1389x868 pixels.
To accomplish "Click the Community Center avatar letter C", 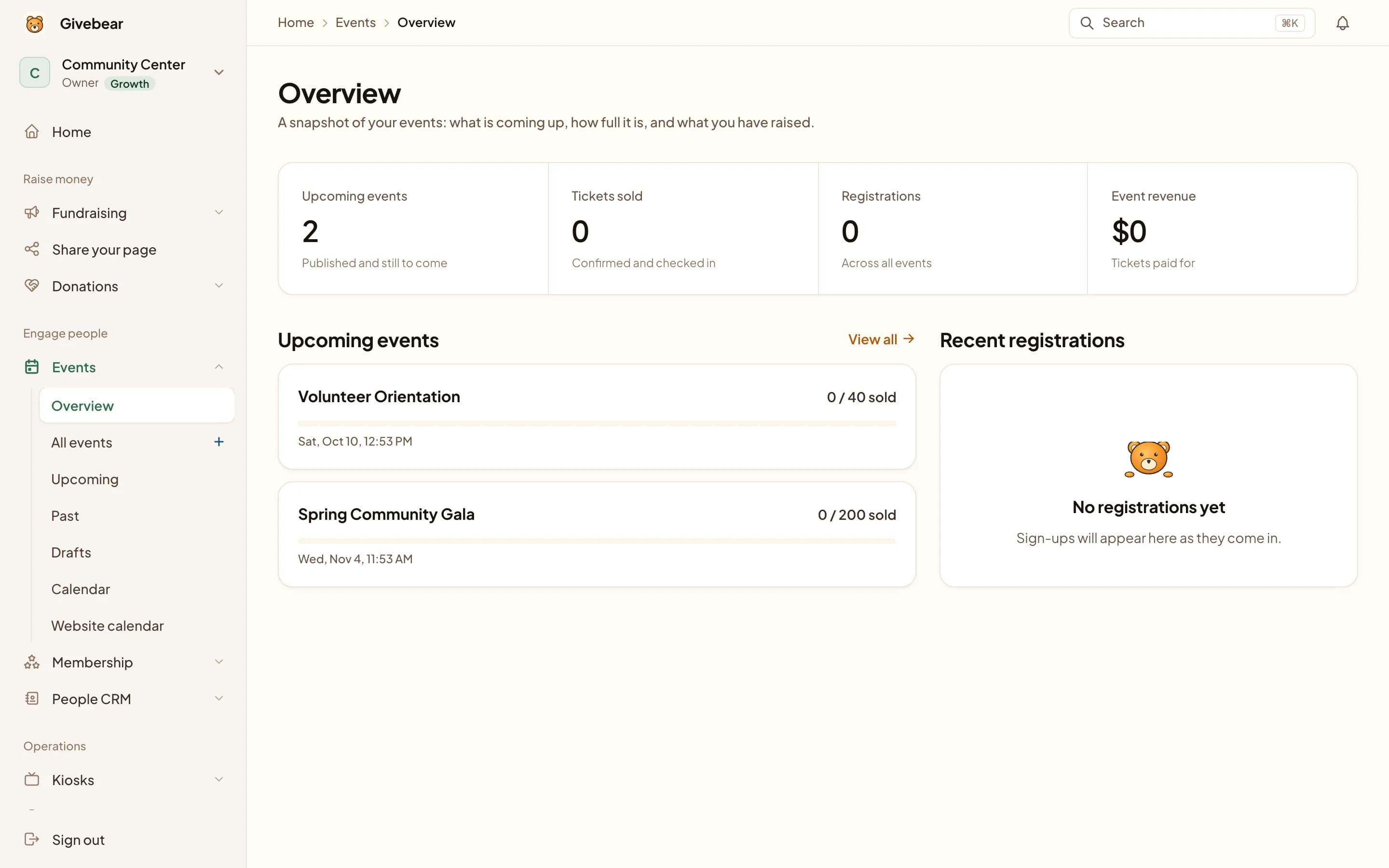I will click(x=34, y=72).
